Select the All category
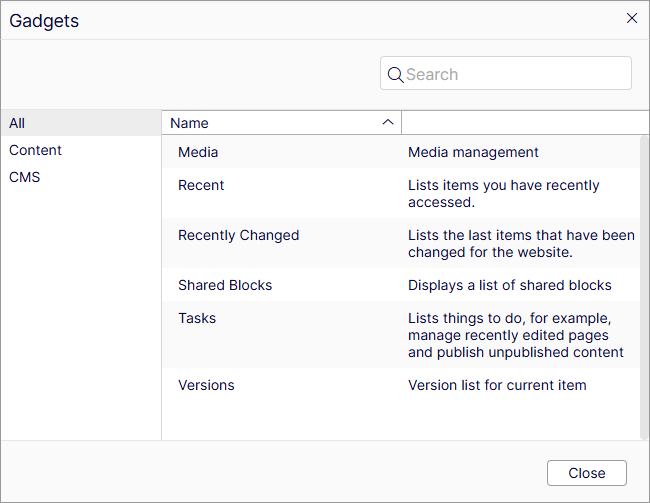Viewport: 650px width, 503px height. (17, 123)
